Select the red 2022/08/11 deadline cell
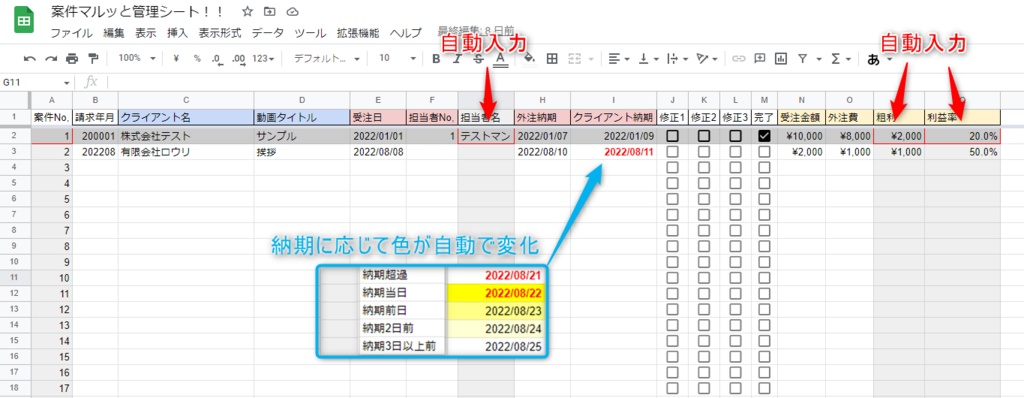The image size is (1024, 398). click(614, 152)
